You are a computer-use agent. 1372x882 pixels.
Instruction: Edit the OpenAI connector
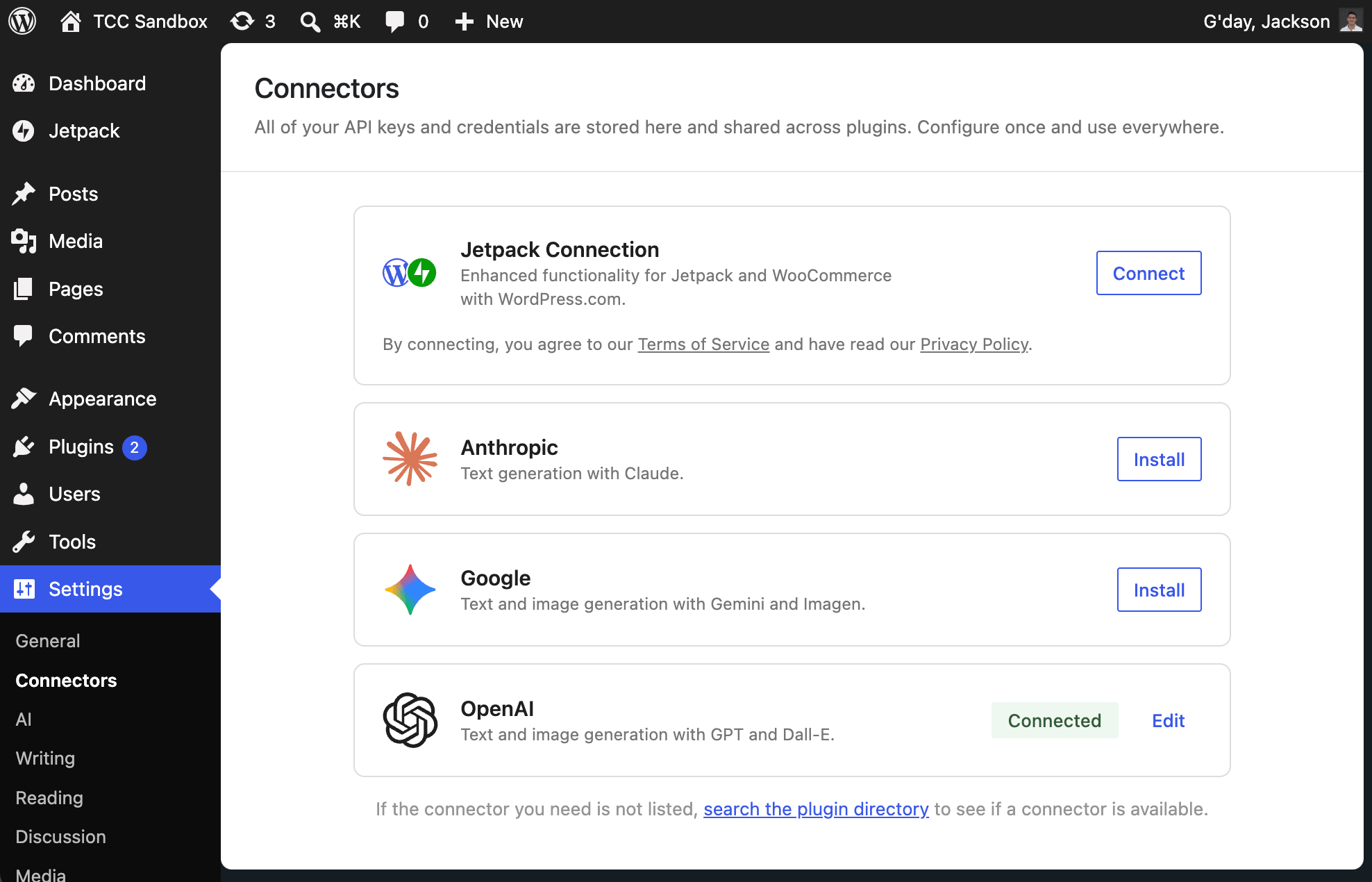click(x=1168, y=720)
